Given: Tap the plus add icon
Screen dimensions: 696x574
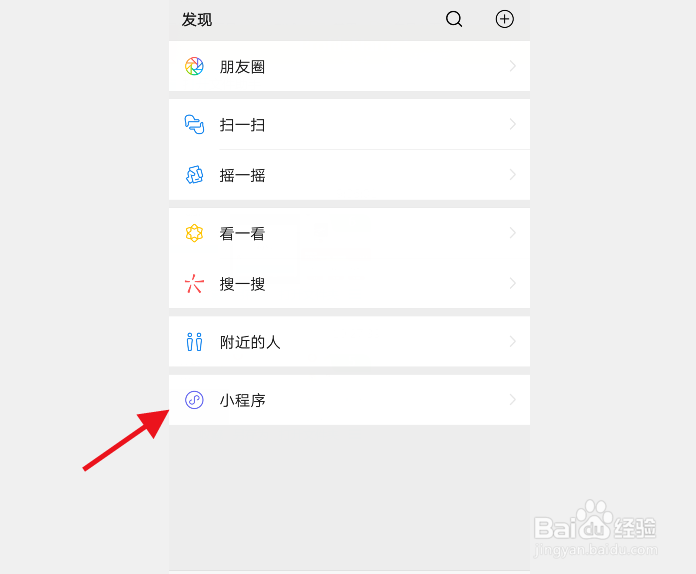Looking at the screenshot, I should click(x=505, y=19).
